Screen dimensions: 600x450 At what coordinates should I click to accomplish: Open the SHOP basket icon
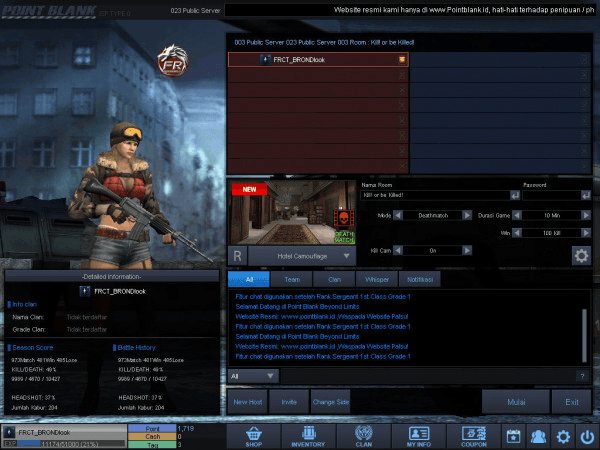coord(253,437)
